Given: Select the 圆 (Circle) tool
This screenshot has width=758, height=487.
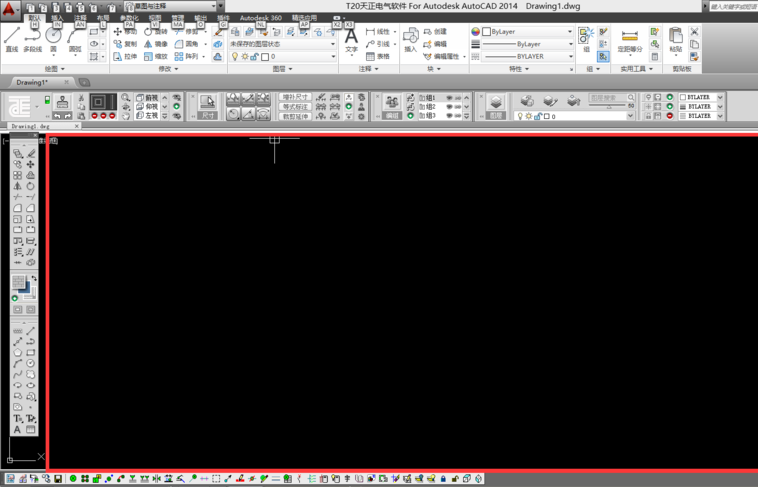Looking at the screenshot, I should 54,39.
